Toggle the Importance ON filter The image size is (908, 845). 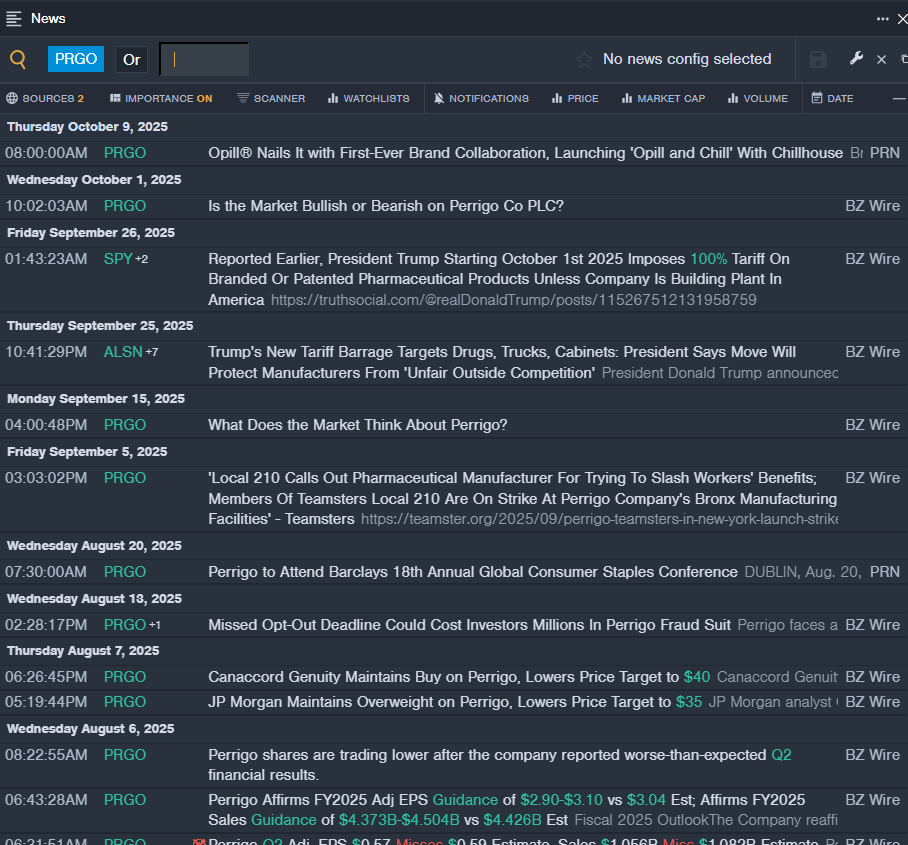click(161, 98)
